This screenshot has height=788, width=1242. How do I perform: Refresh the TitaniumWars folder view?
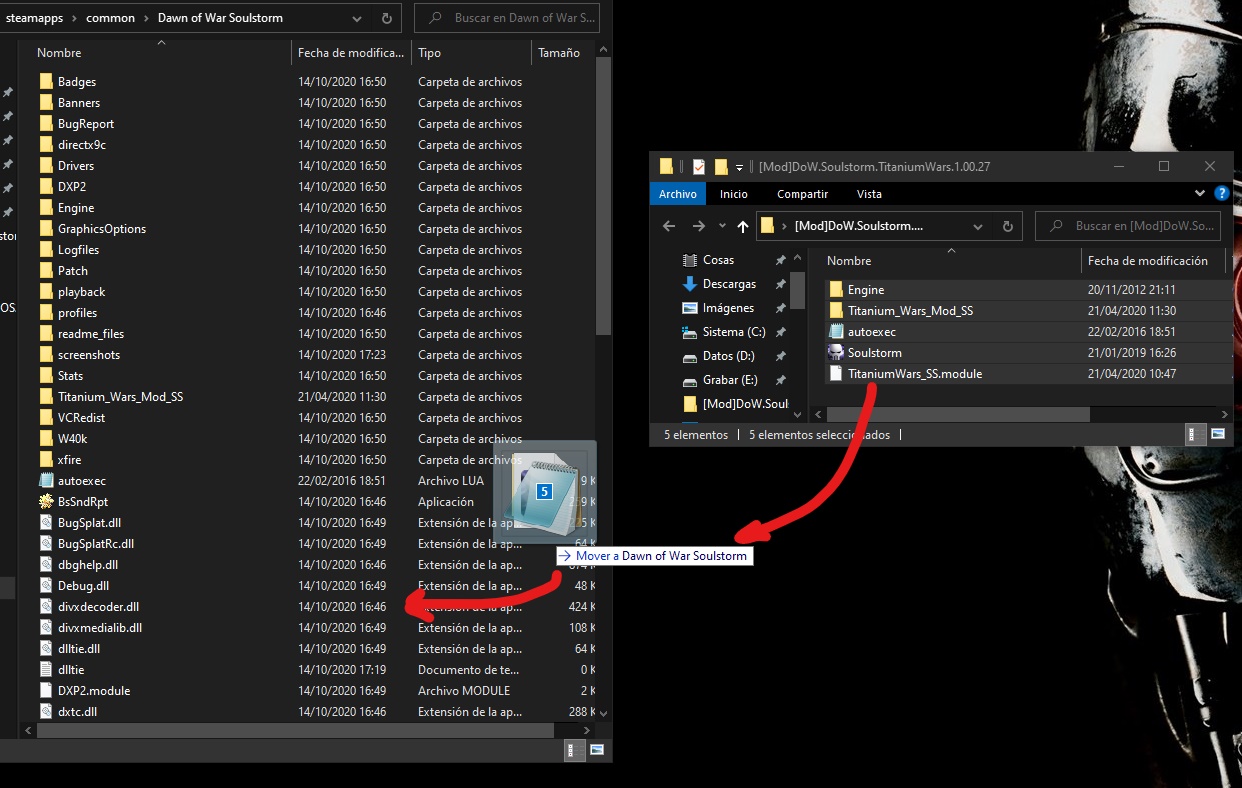pyautogui.click(x=1007, y=227)
